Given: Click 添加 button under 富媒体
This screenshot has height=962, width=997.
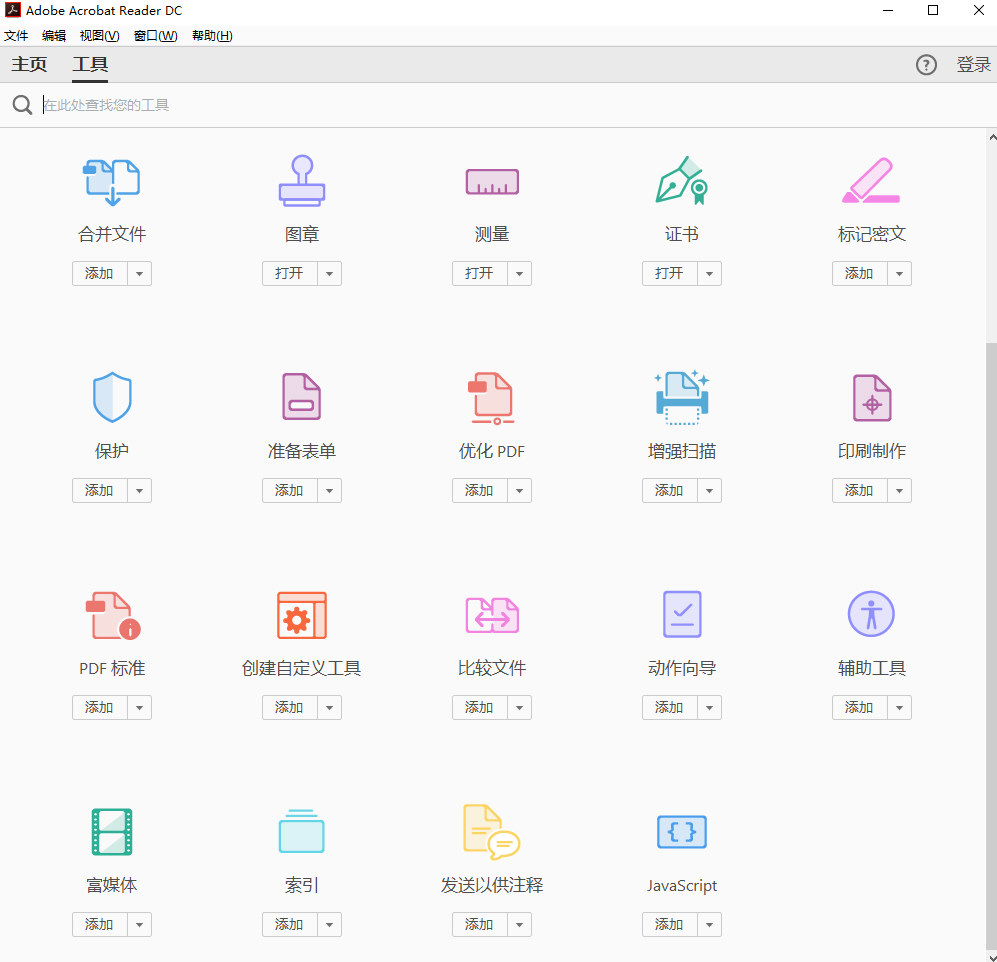Looking at the screenshot, I should (99, 924).
